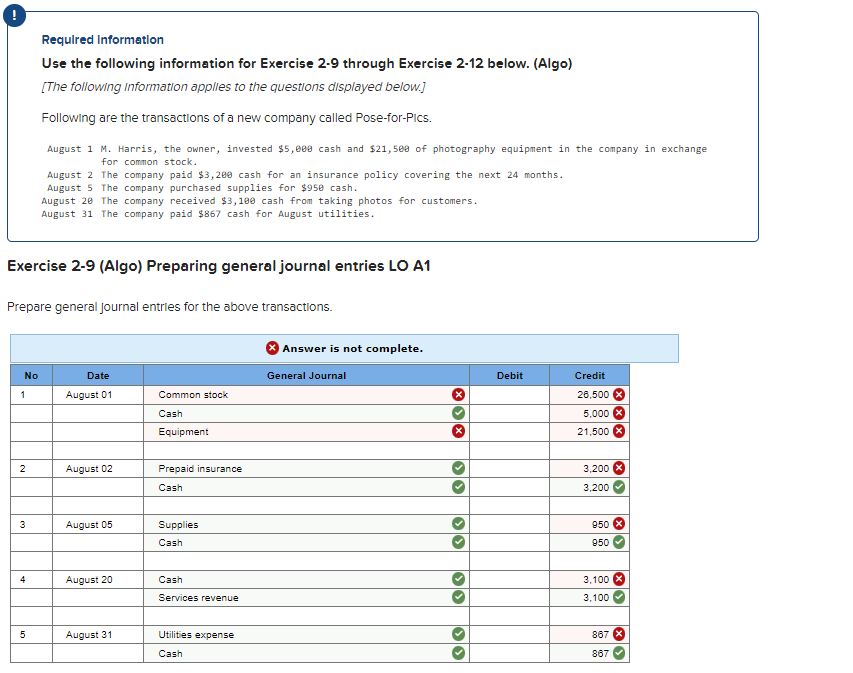The width and height of the screenshot is (853, 673).
Task: Click green check on August 20 Cash account
Action: [x=459, y=579]
